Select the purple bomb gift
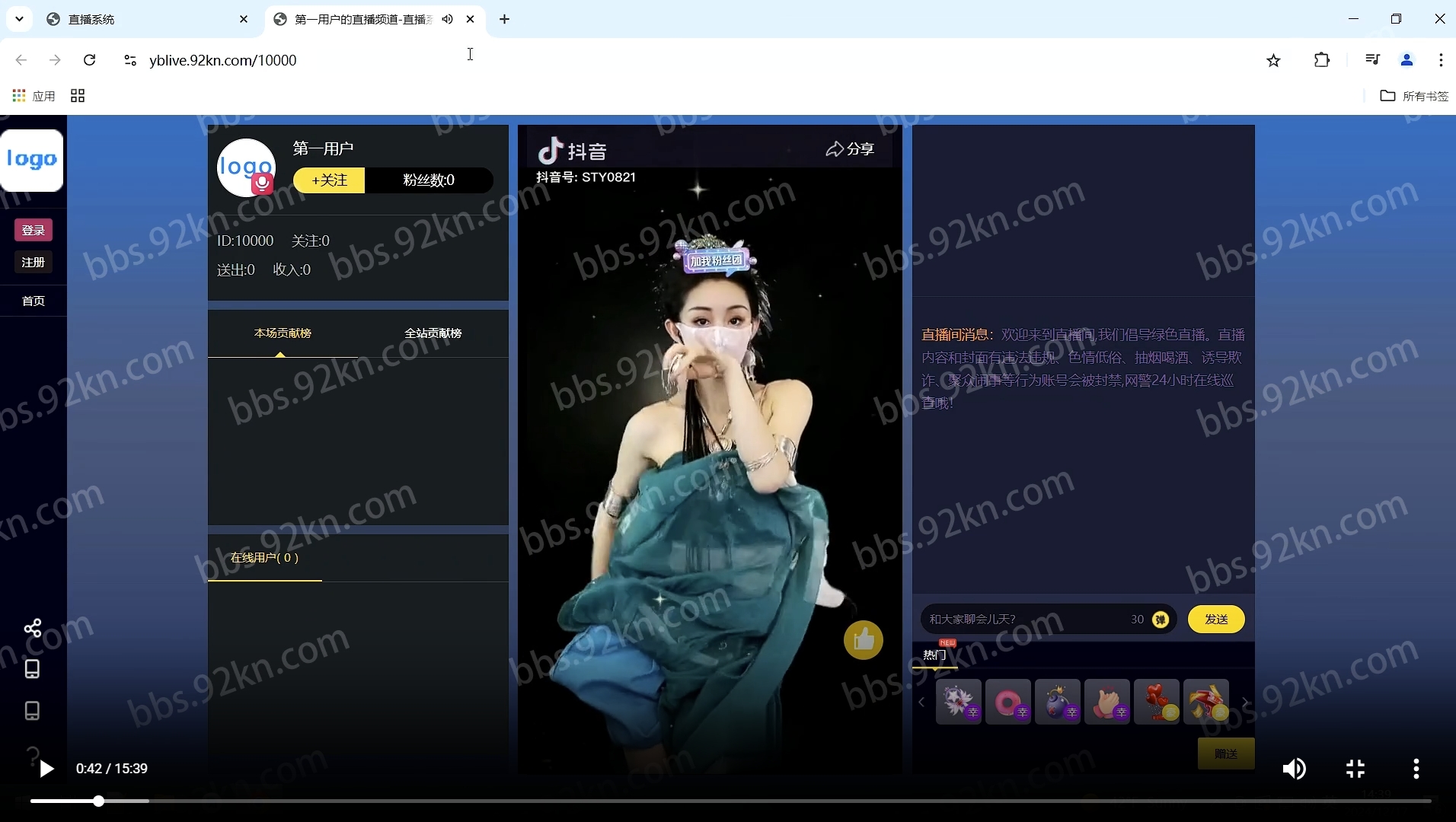The width and height of the screenshot is (1456, 822). pyautogui.click(x=1058, y=702)
